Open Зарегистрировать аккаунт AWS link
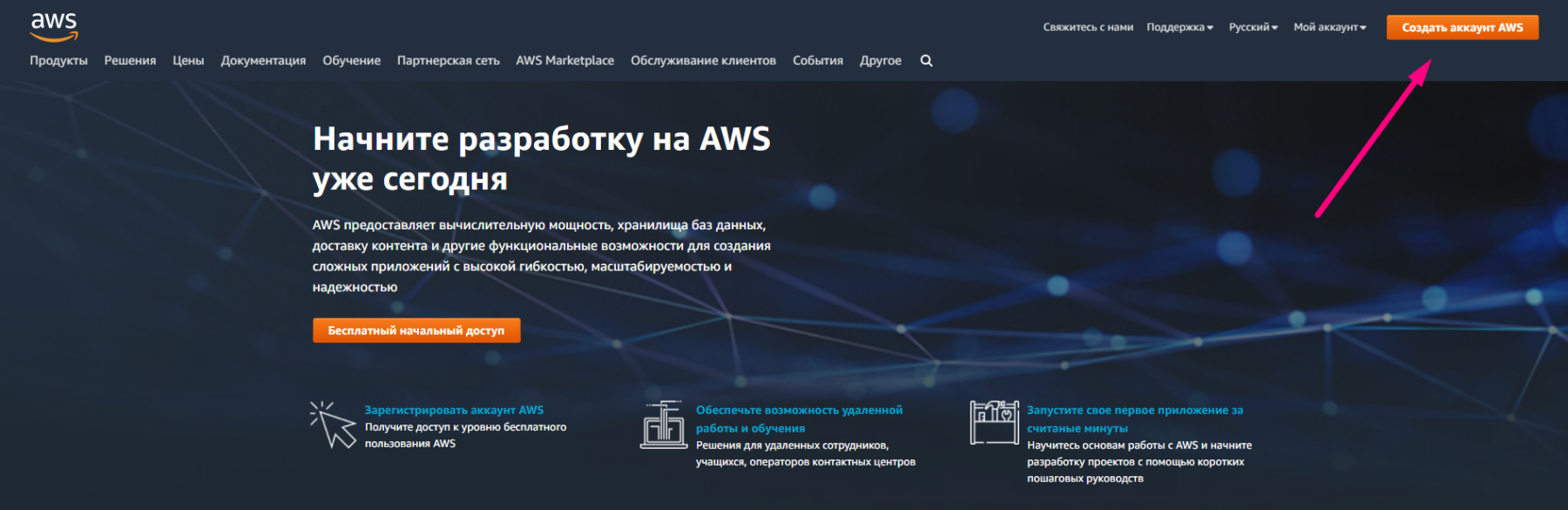 pyautogui.click(x=454, y=410)
